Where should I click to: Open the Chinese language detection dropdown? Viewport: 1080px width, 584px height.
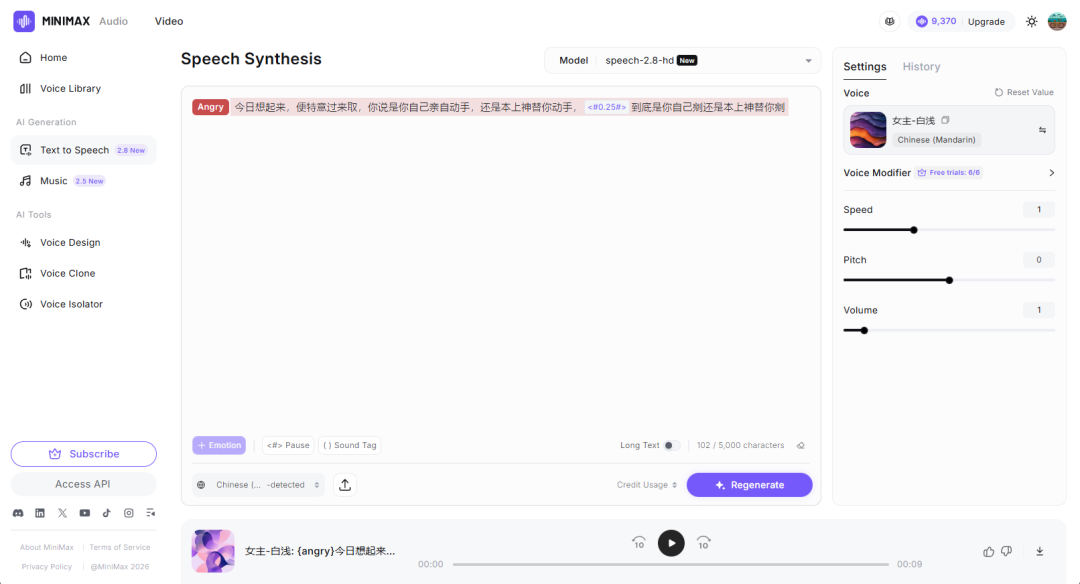(266, 484)
